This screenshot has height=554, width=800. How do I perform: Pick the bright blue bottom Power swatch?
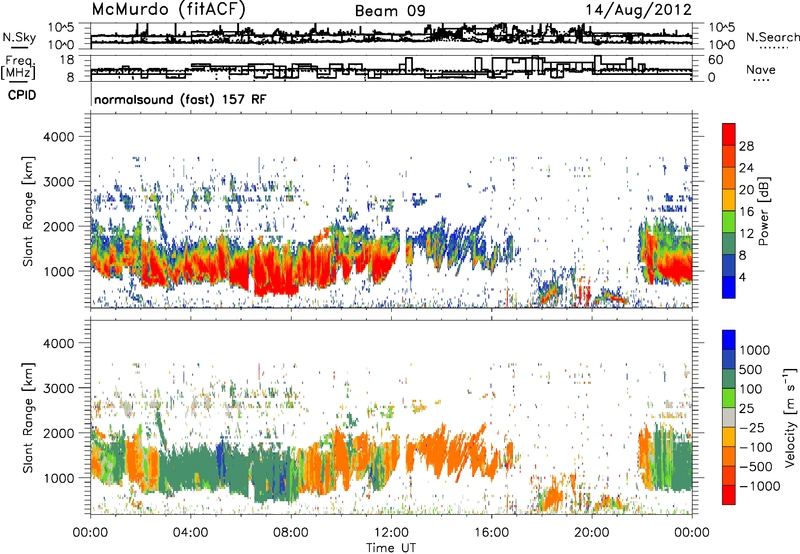click(729, 288)
